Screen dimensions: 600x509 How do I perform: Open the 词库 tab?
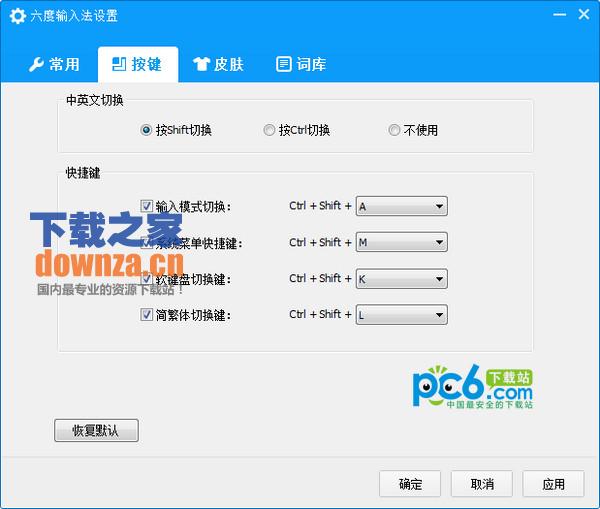click(x=301, y=64)
